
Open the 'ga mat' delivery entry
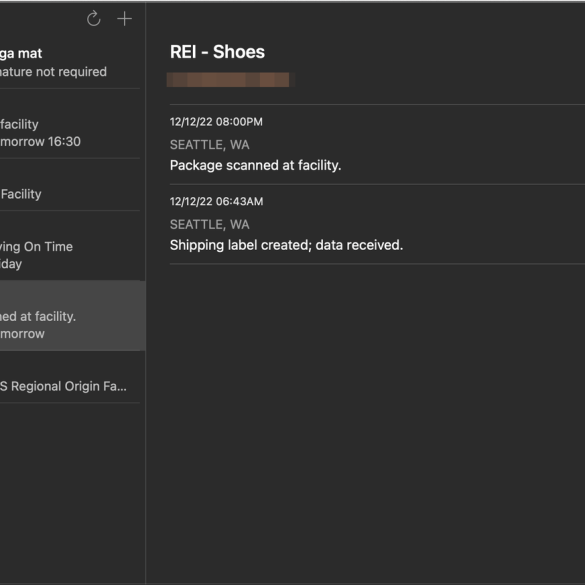[x=70, y=62]
